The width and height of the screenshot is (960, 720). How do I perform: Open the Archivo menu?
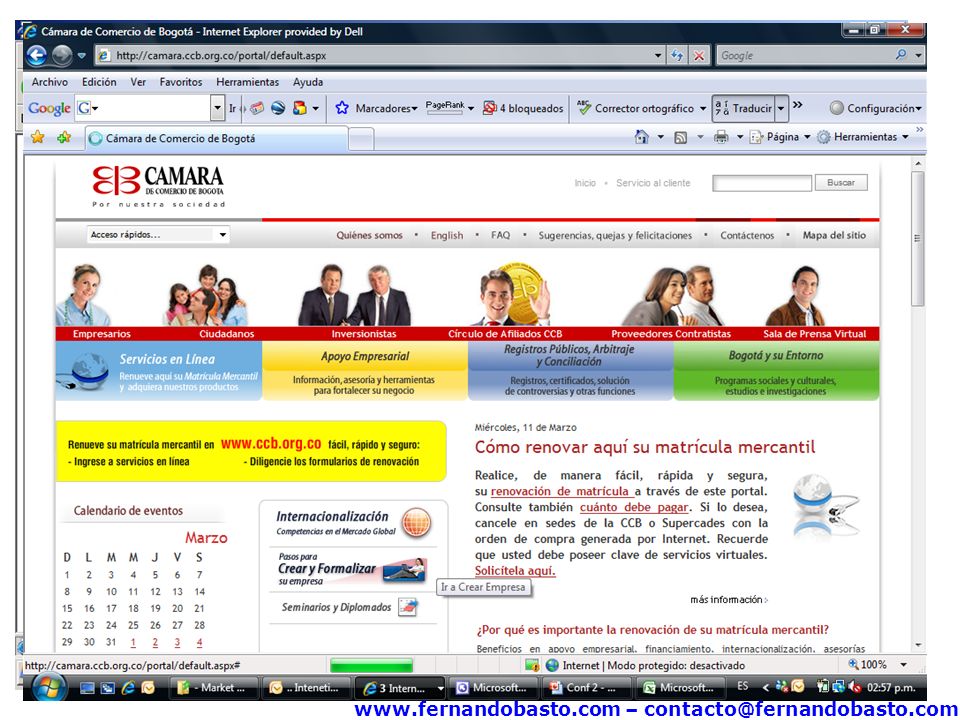pyautogui.click(x=50, y=82)
